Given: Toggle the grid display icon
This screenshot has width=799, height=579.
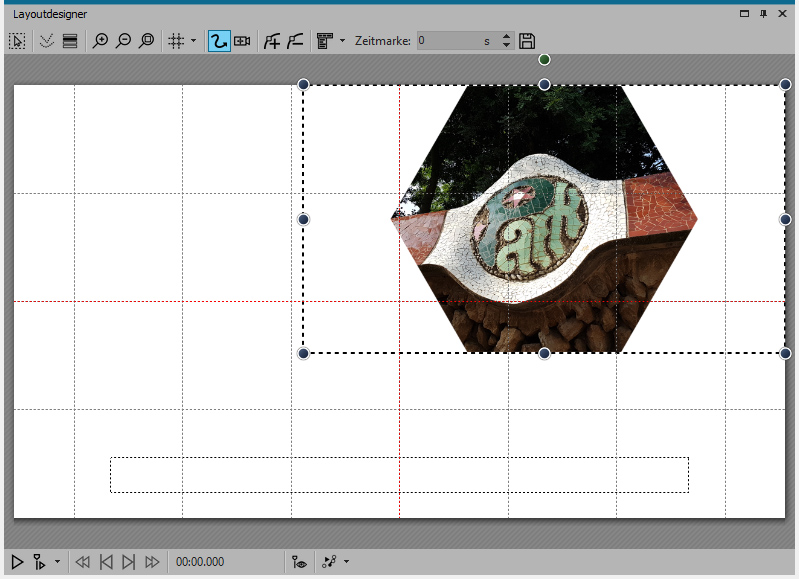Looking at the screenshot, I should [176, 41].
